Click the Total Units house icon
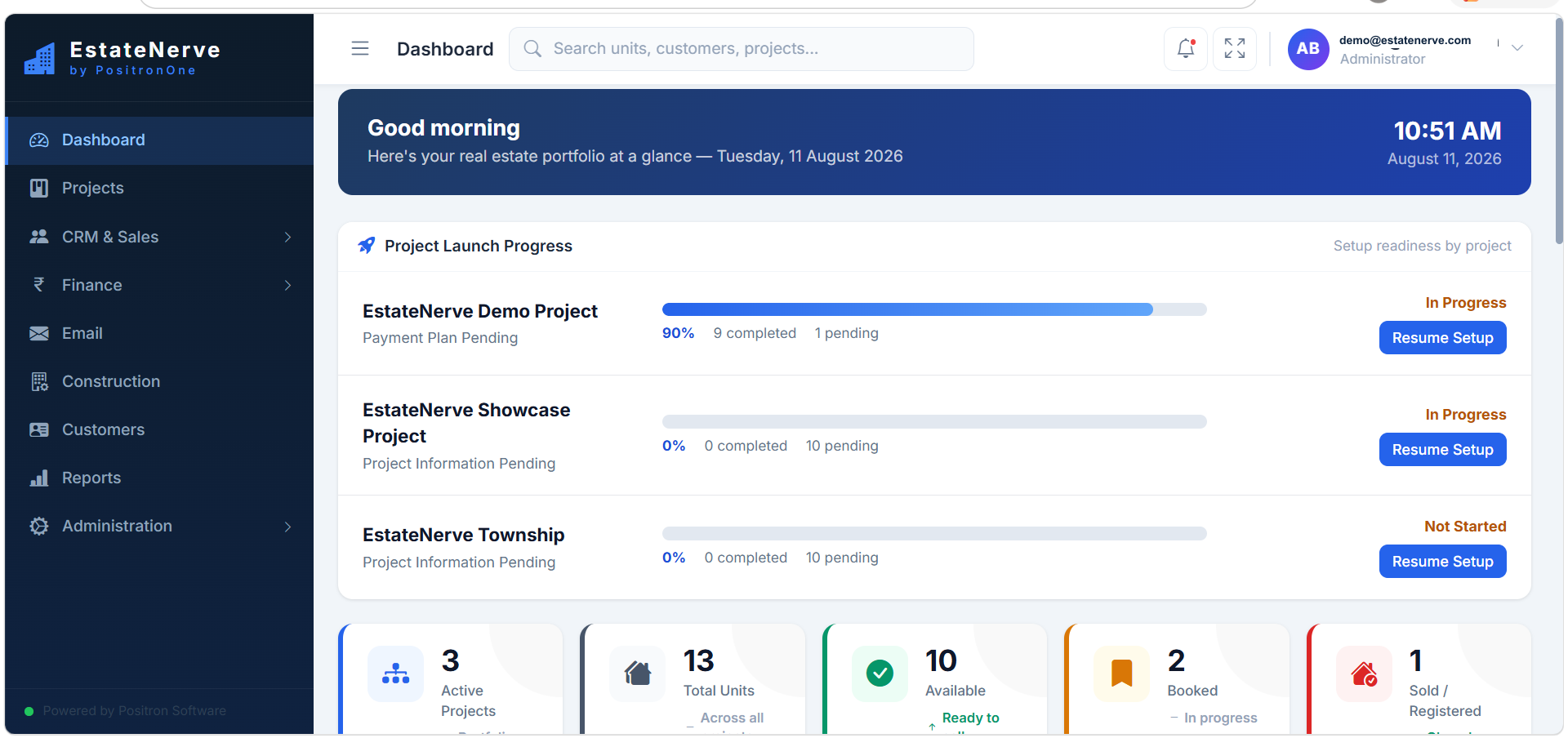This screenshot has height=738, width=1568. (x=638, y=674)
